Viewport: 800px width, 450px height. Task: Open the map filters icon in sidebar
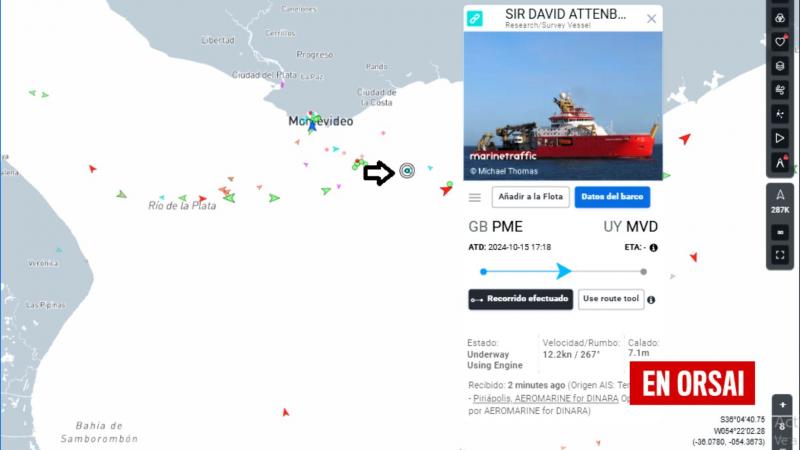coord(780,18)
